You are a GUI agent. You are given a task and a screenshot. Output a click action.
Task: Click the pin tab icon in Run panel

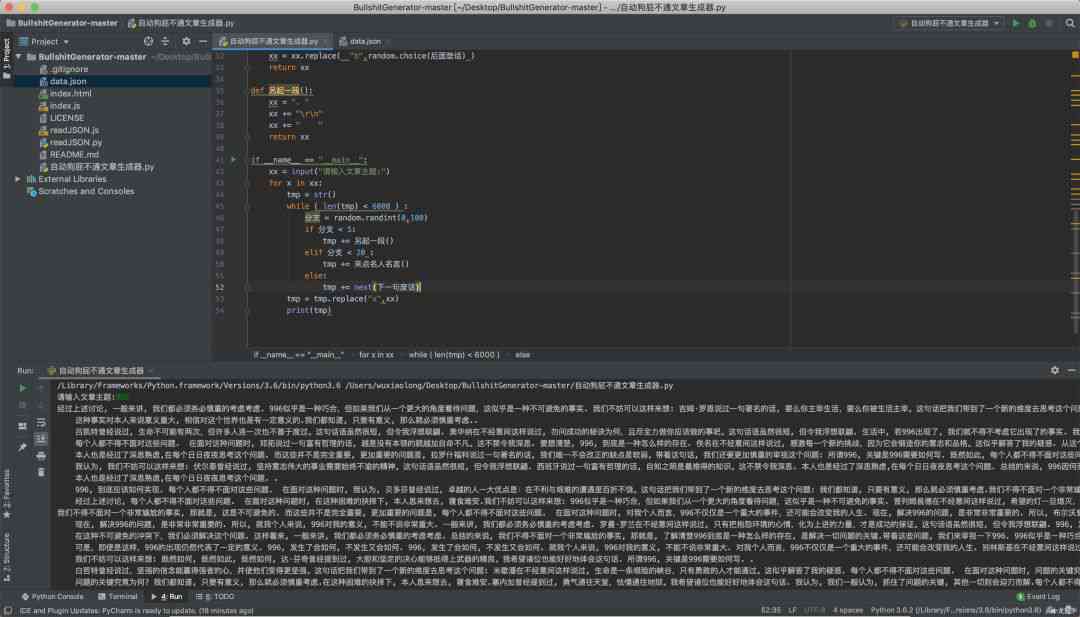point(23,448)
